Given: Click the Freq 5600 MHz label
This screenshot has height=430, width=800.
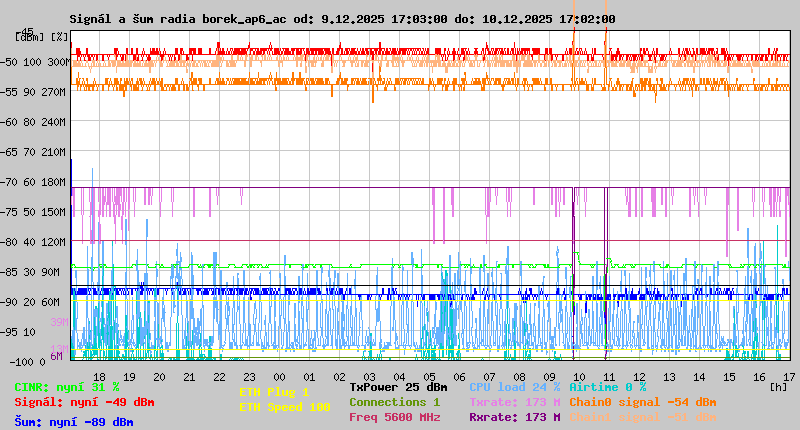Looking at the screenshot, I should pos(394,417).
